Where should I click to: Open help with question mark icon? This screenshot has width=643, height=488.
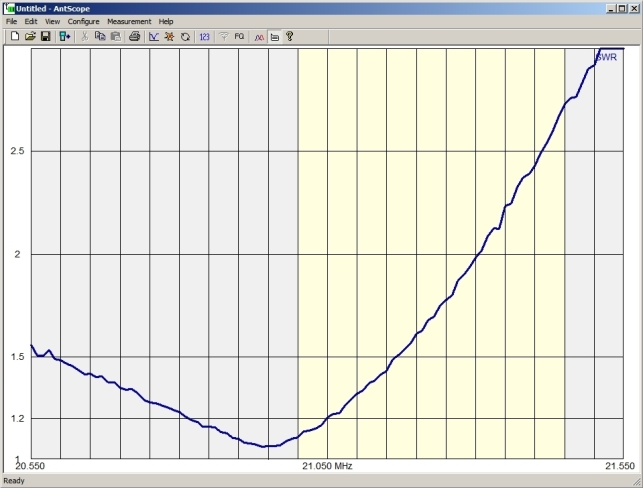coord(290,36)
